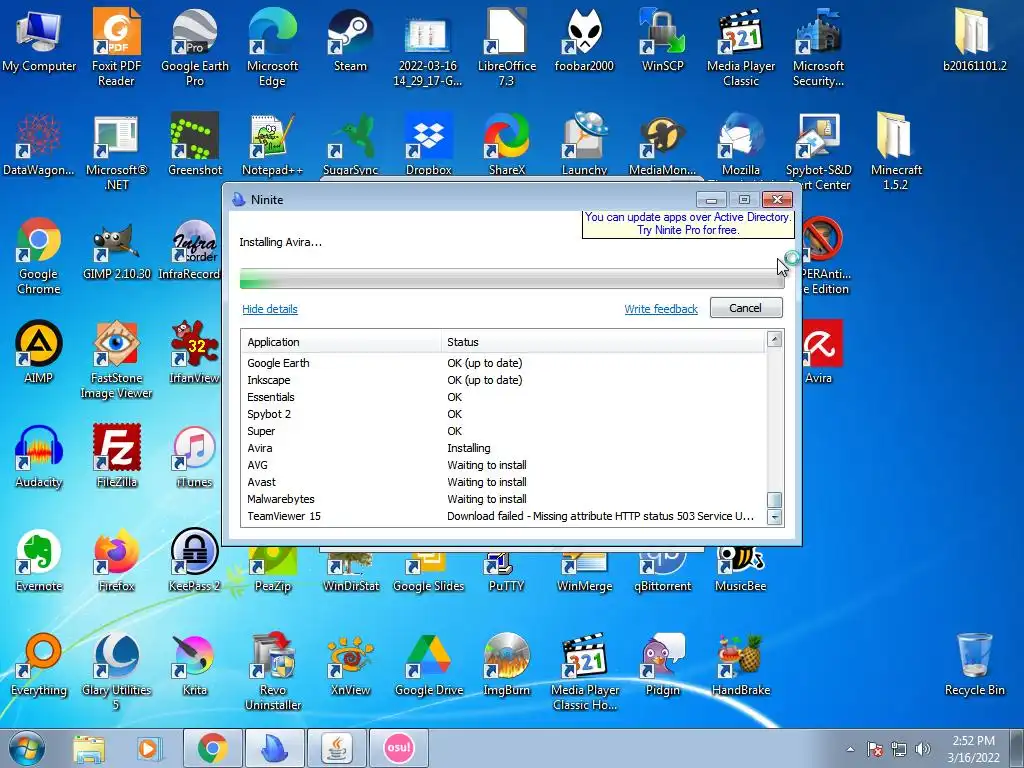Select the Krita desktop icon
This screenshot has height=768, width=1024.
(195, 665)
